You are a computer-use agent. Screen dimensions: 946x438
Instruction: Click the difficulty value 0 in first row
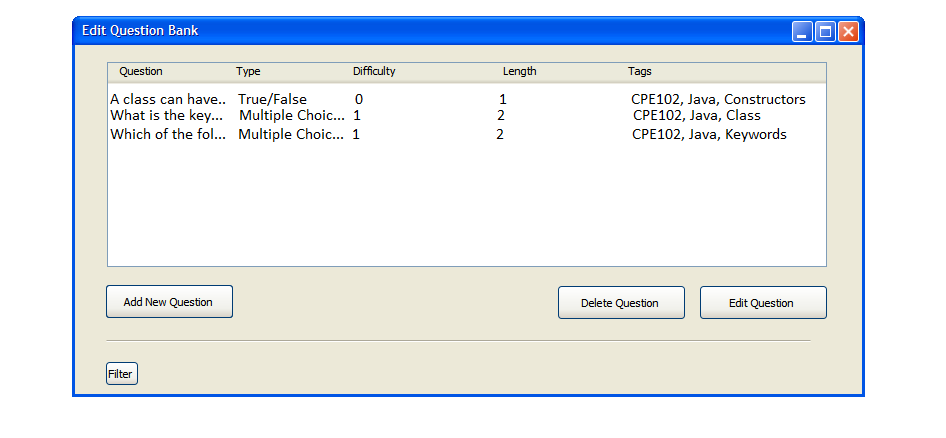(x=359, y=100)
